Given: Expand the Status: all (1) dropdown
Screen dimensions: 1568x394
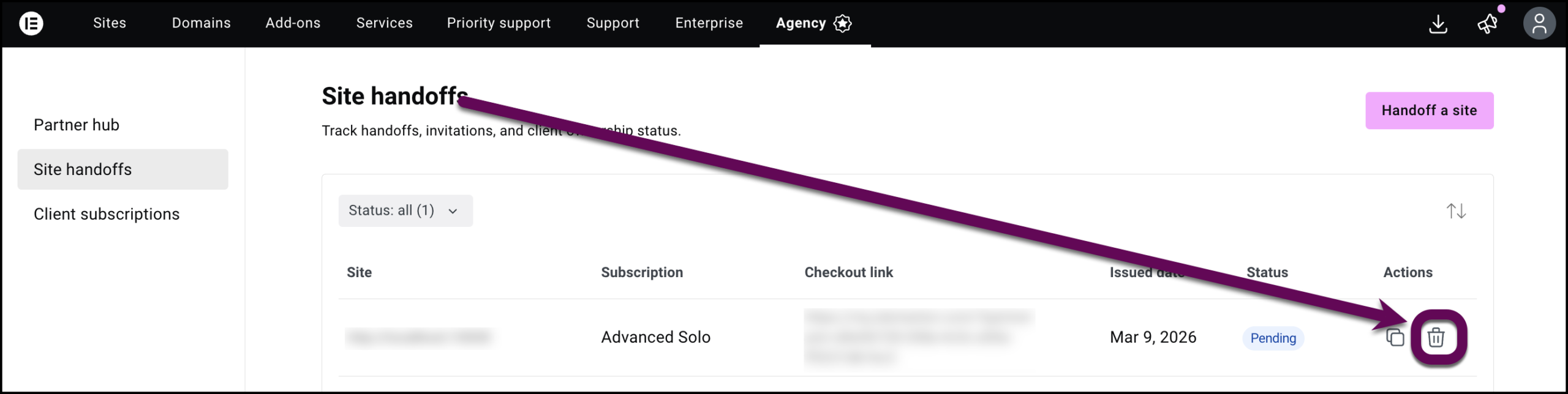Looking at the screenshot, I should click(405, 211).
